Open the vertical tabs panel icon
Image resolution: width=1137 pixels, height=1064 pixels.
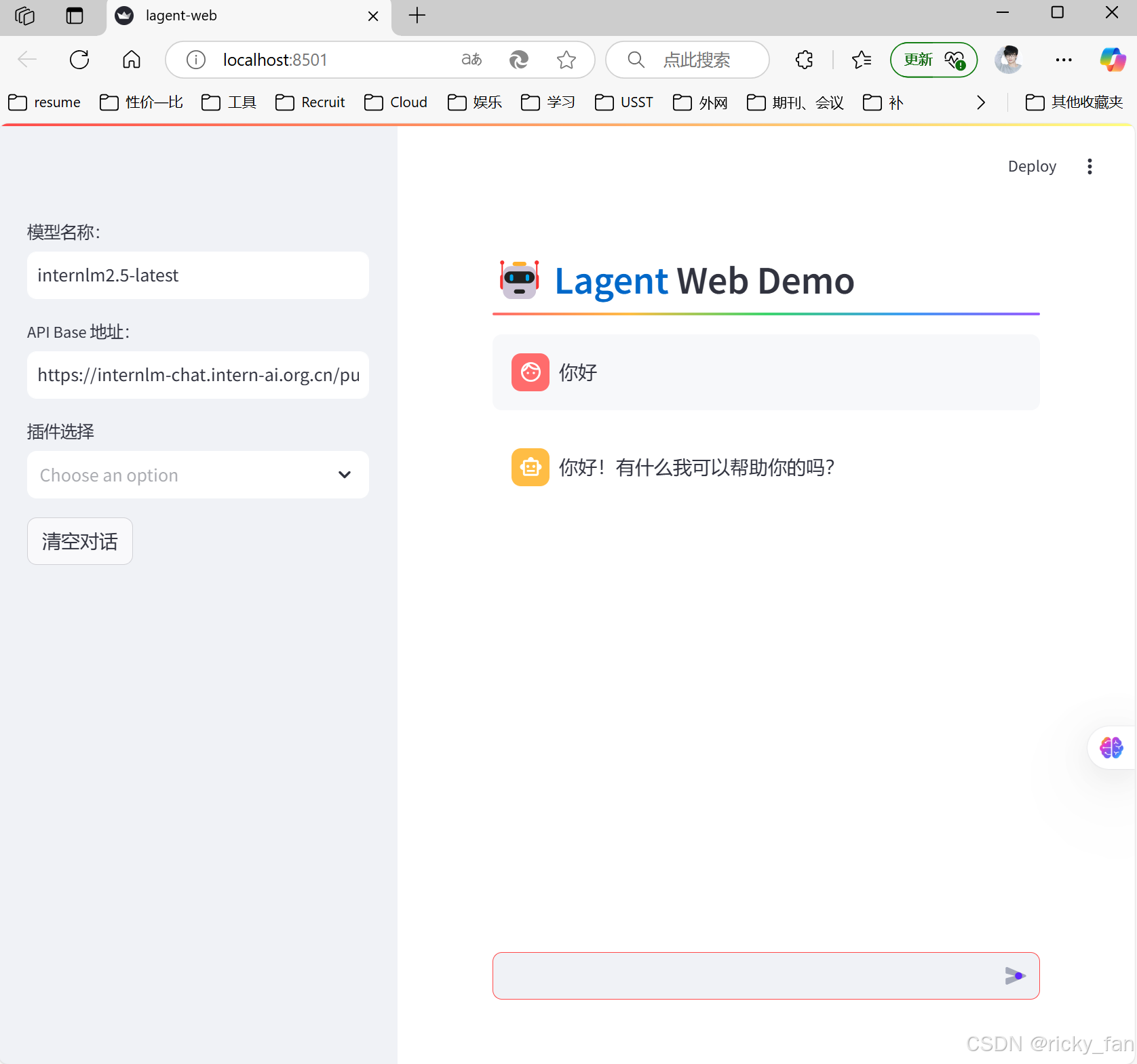(75, 15)
